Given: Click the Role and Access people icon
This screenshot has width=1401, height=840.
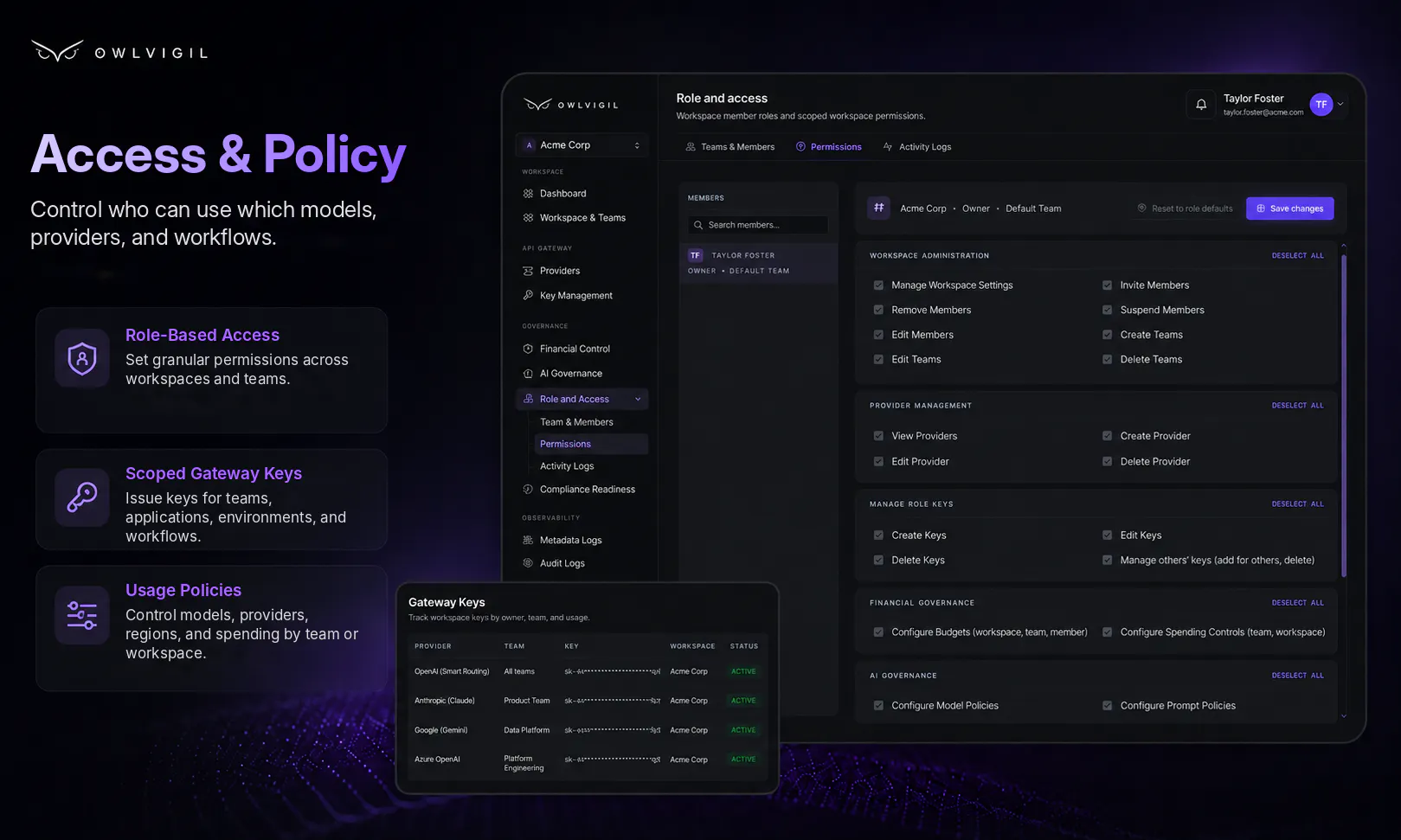Looking at the screenshot, I should pyautogui.click(x=528, y=399).
